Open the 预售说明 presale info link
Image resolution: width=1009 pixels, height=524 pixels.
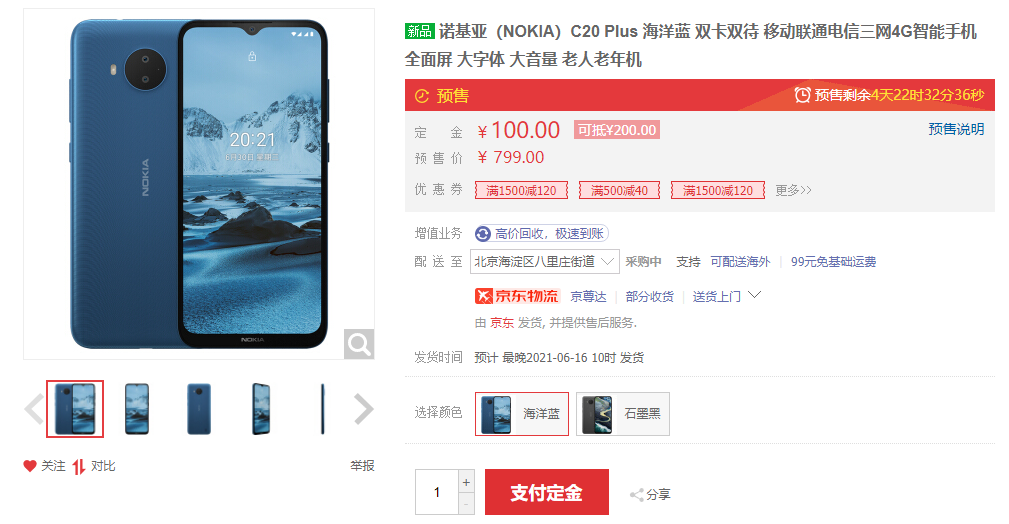956,129
